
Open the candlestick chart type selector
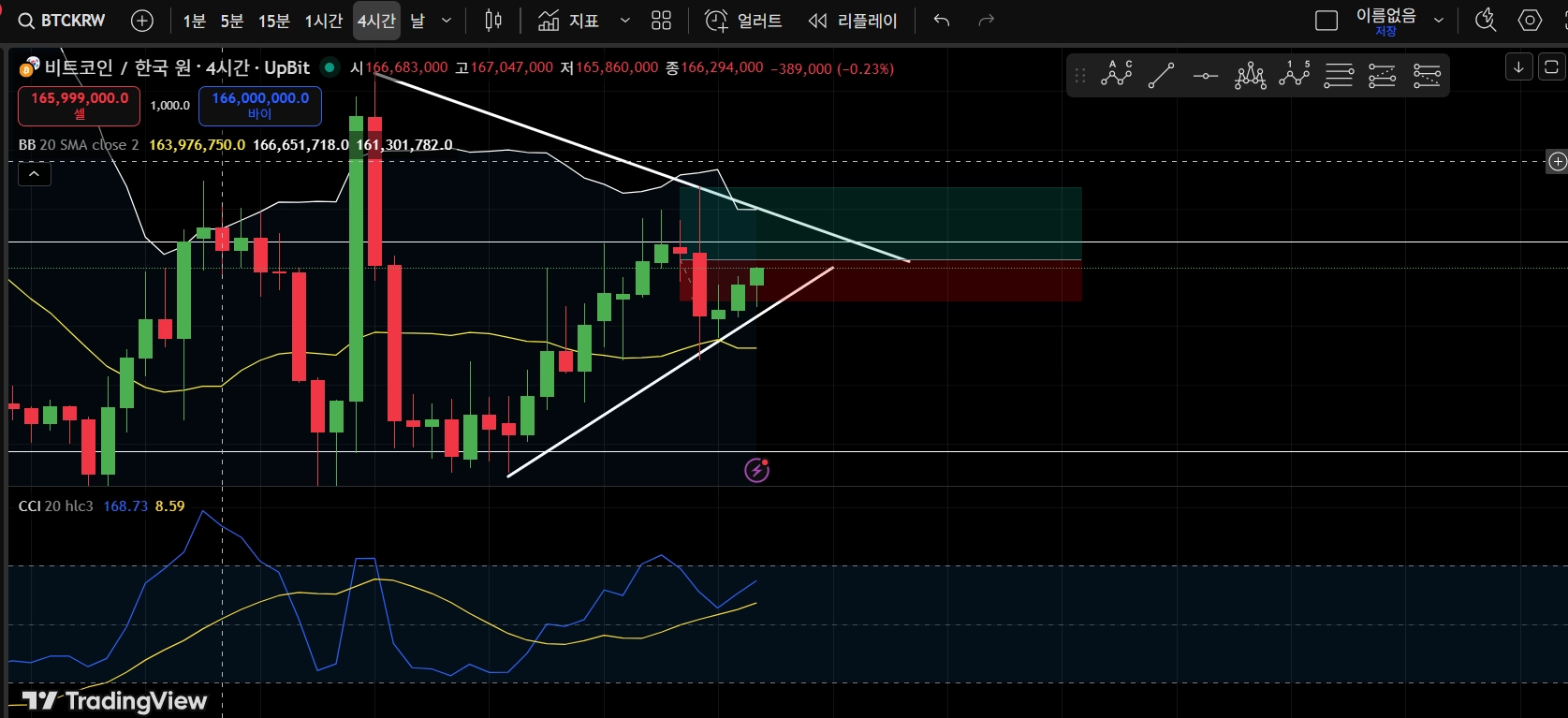[x=493, y=21]
